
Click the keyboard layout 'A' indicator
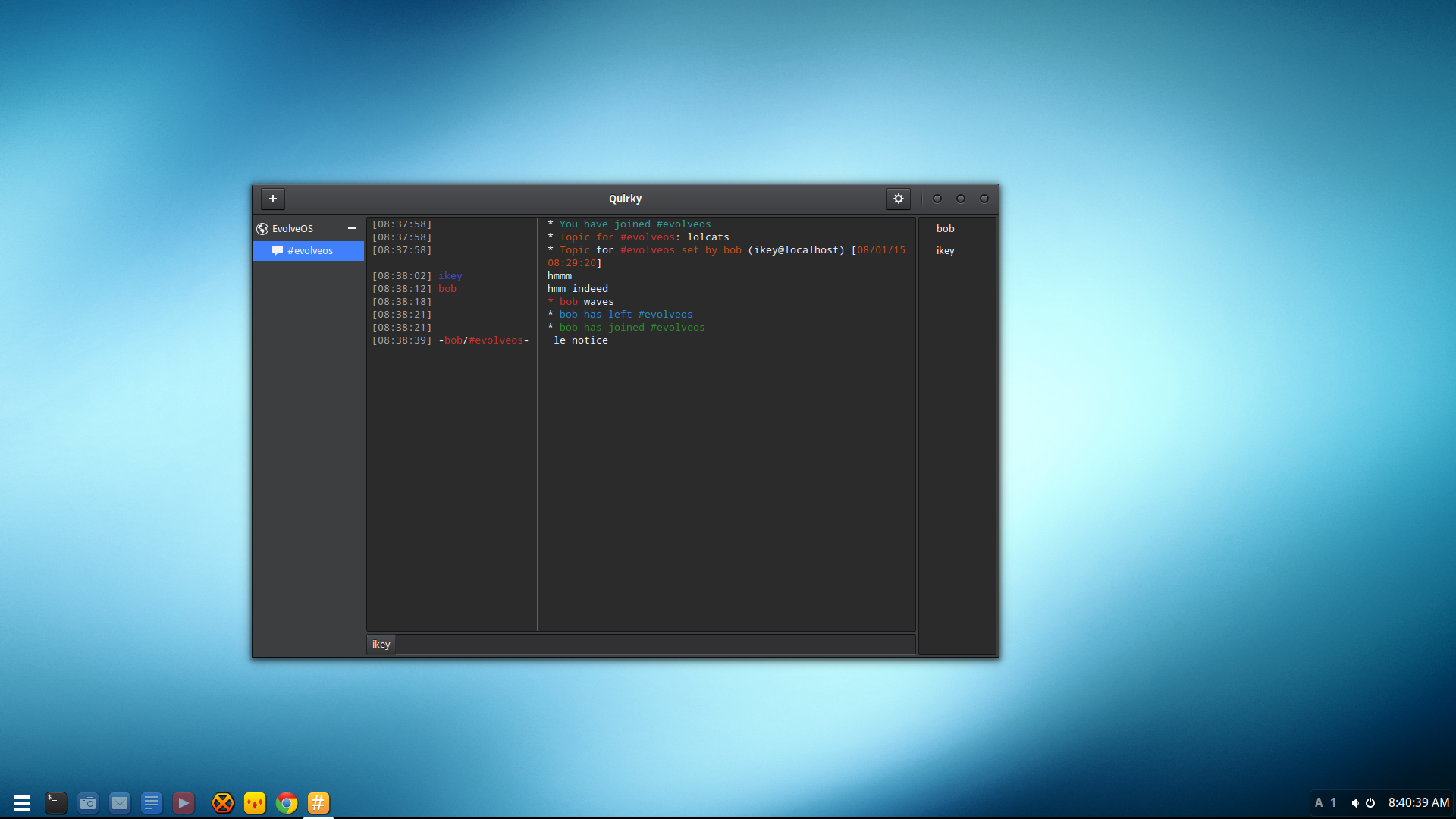pyautogui.click(x=1319, y=802)
